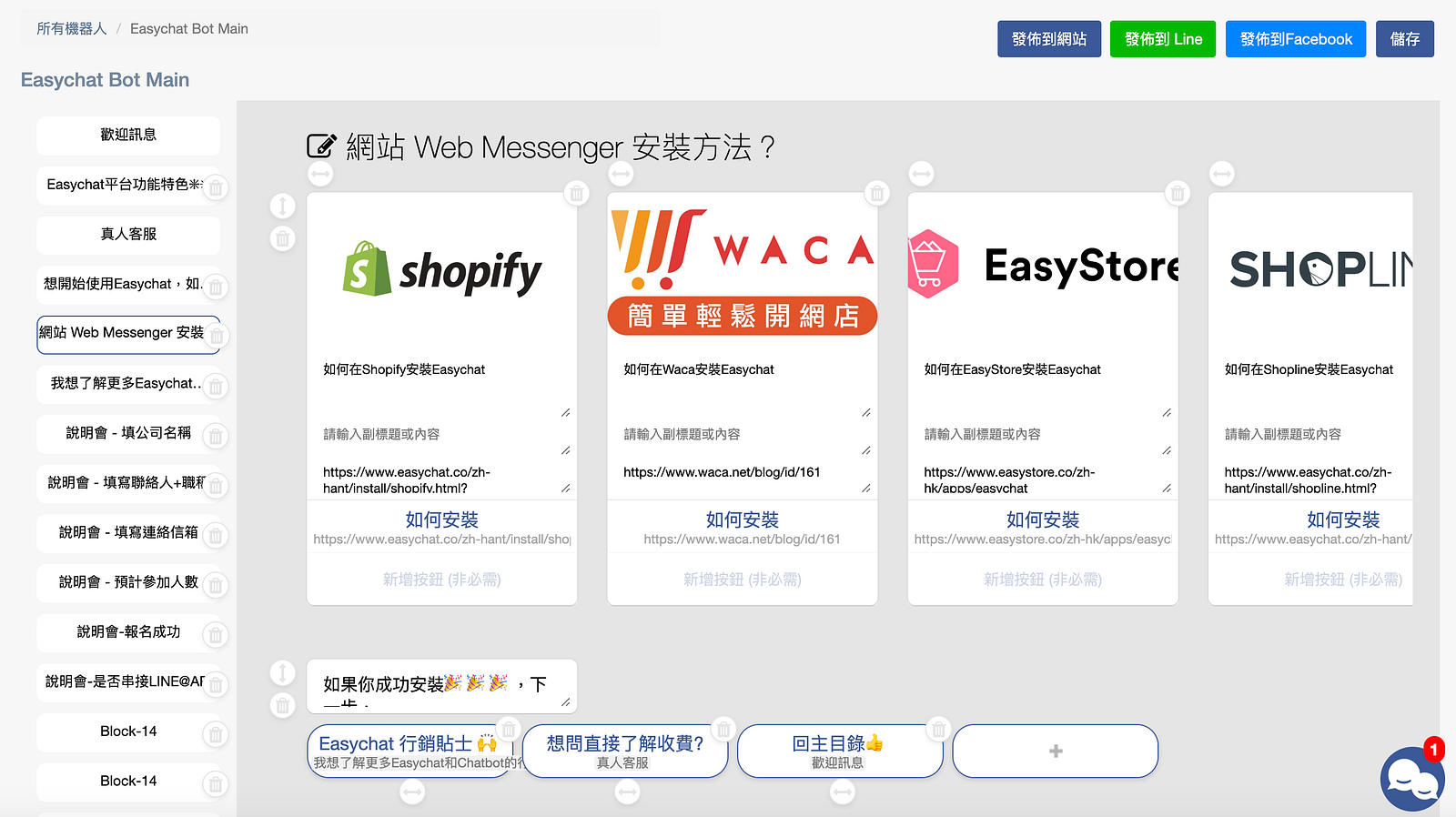Delete the Waca card with trash icon
Viewport: 1456px width, 817px height.
(x=877, y=193)
